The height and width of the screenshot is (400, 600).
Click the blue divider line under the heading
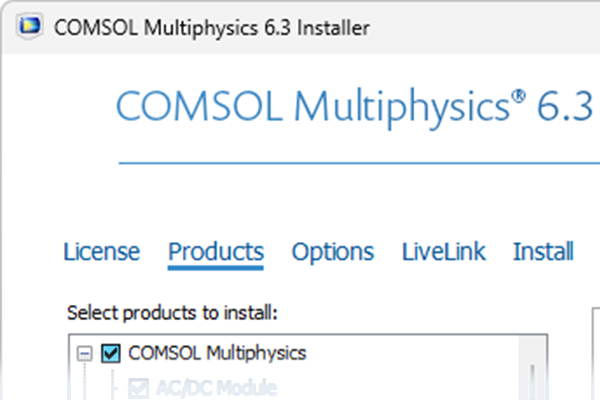tap(360, 162)
